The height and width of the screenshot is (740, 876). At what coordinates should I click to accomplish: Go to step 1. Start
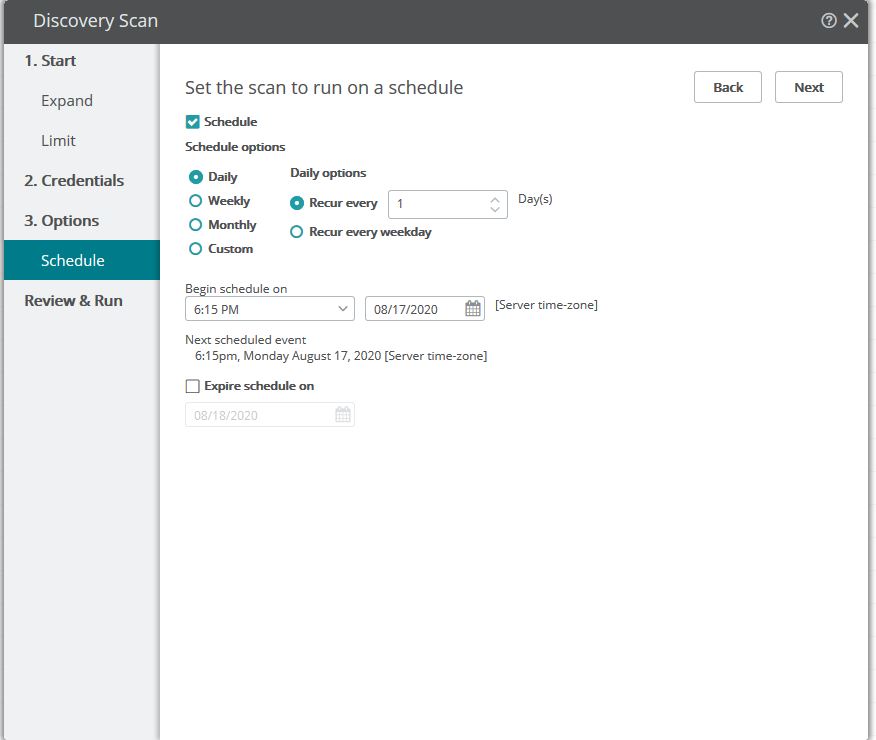point(50,60)
